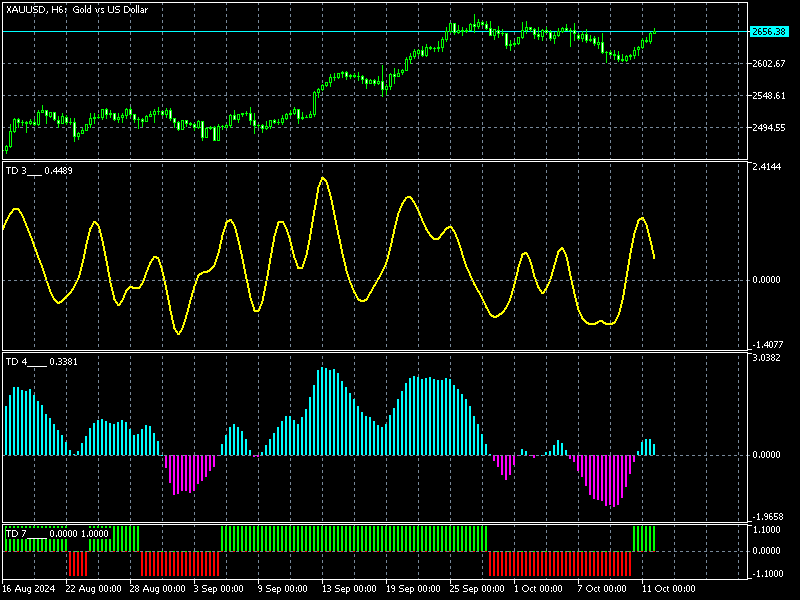Click the 22 Aug 00:00 time label
This screenshot has height=600, width=800.
pos(94,589)
